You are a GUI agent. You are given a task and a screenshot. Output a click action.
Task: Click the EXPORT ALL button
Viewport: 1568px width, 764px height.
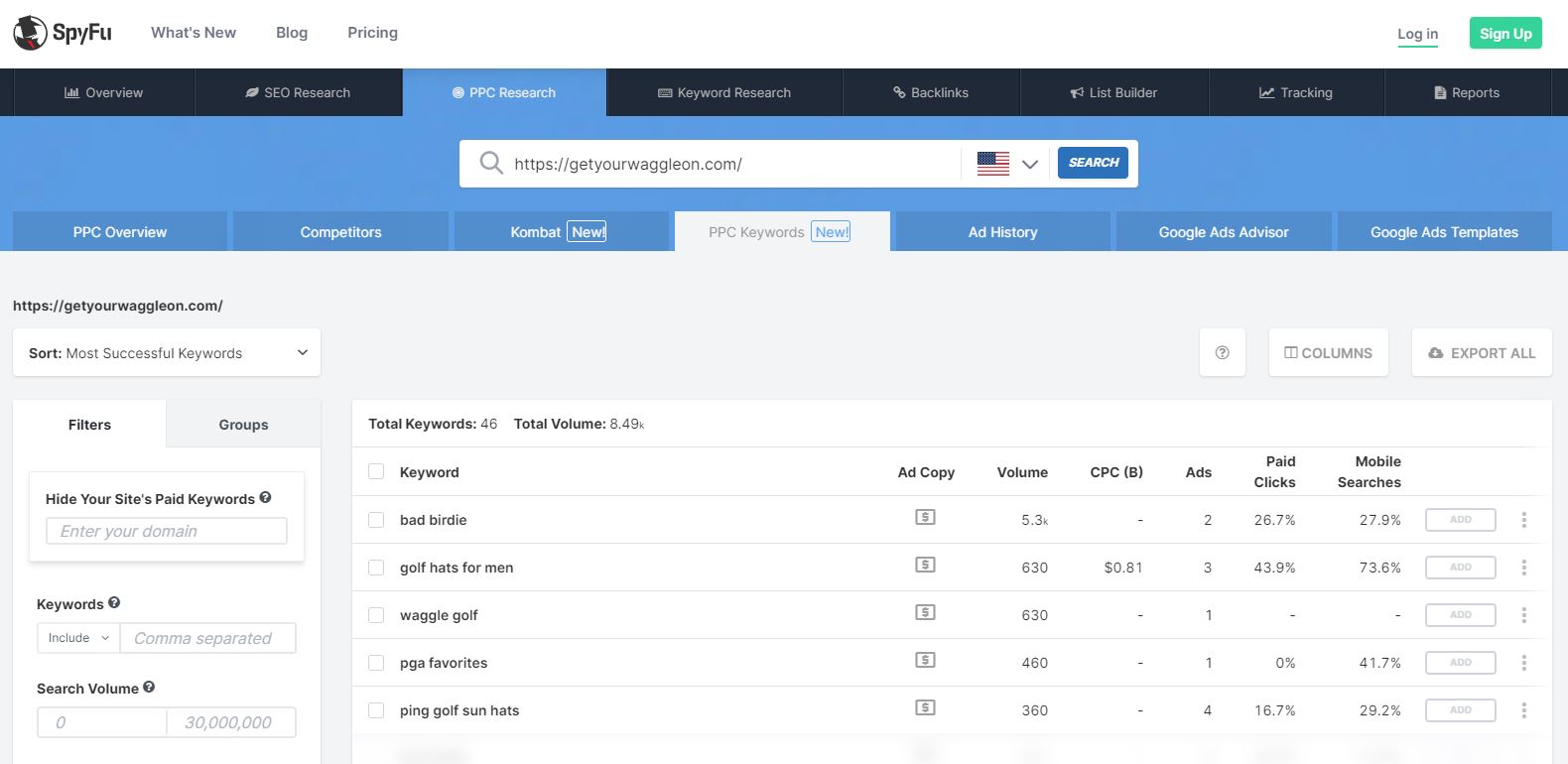click(1482, 352)
